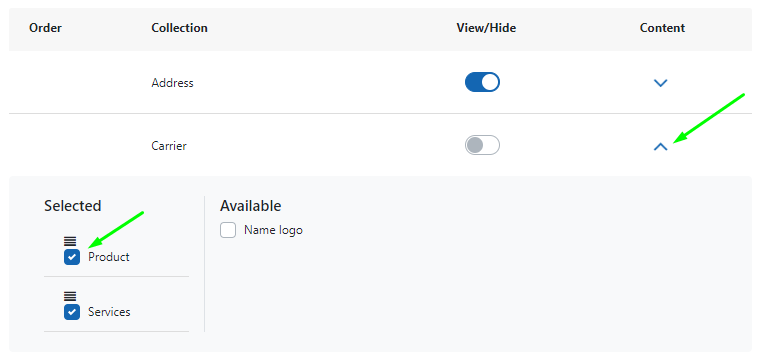
Task: Click the Services label text
Action: coord(109,312)
